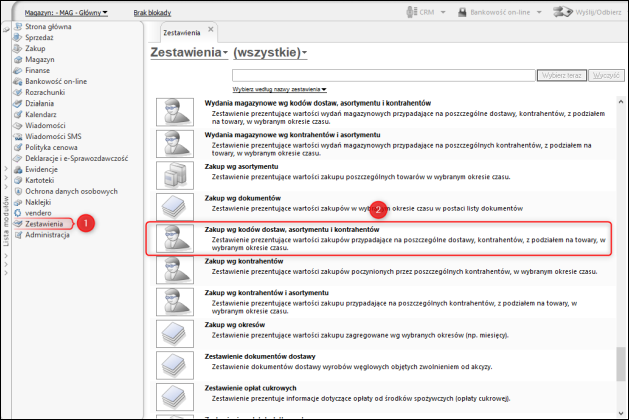This screenshot has width=629, height=420.
Task: Click the Finanse module icon
Action: tap(18, 71)
